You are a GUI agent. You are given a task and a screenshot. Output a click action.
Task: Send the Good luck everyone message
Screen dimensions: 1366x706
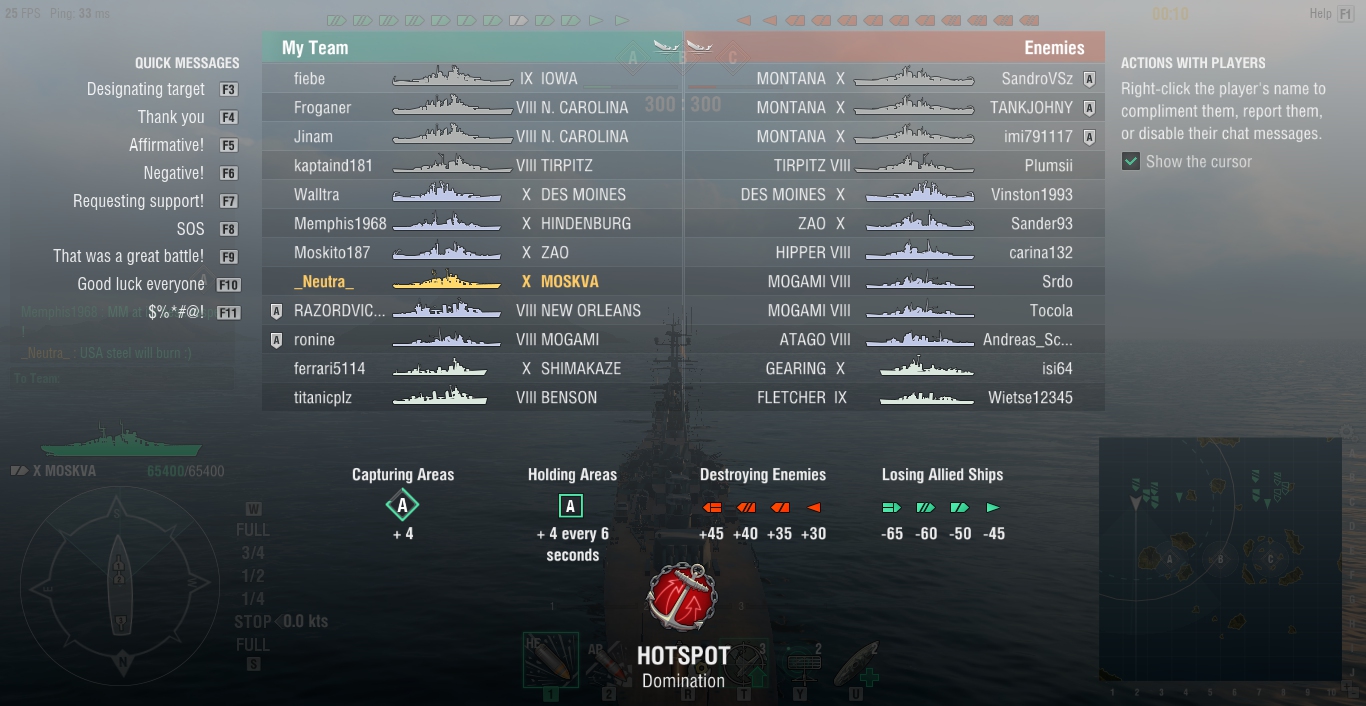point(141,284)
